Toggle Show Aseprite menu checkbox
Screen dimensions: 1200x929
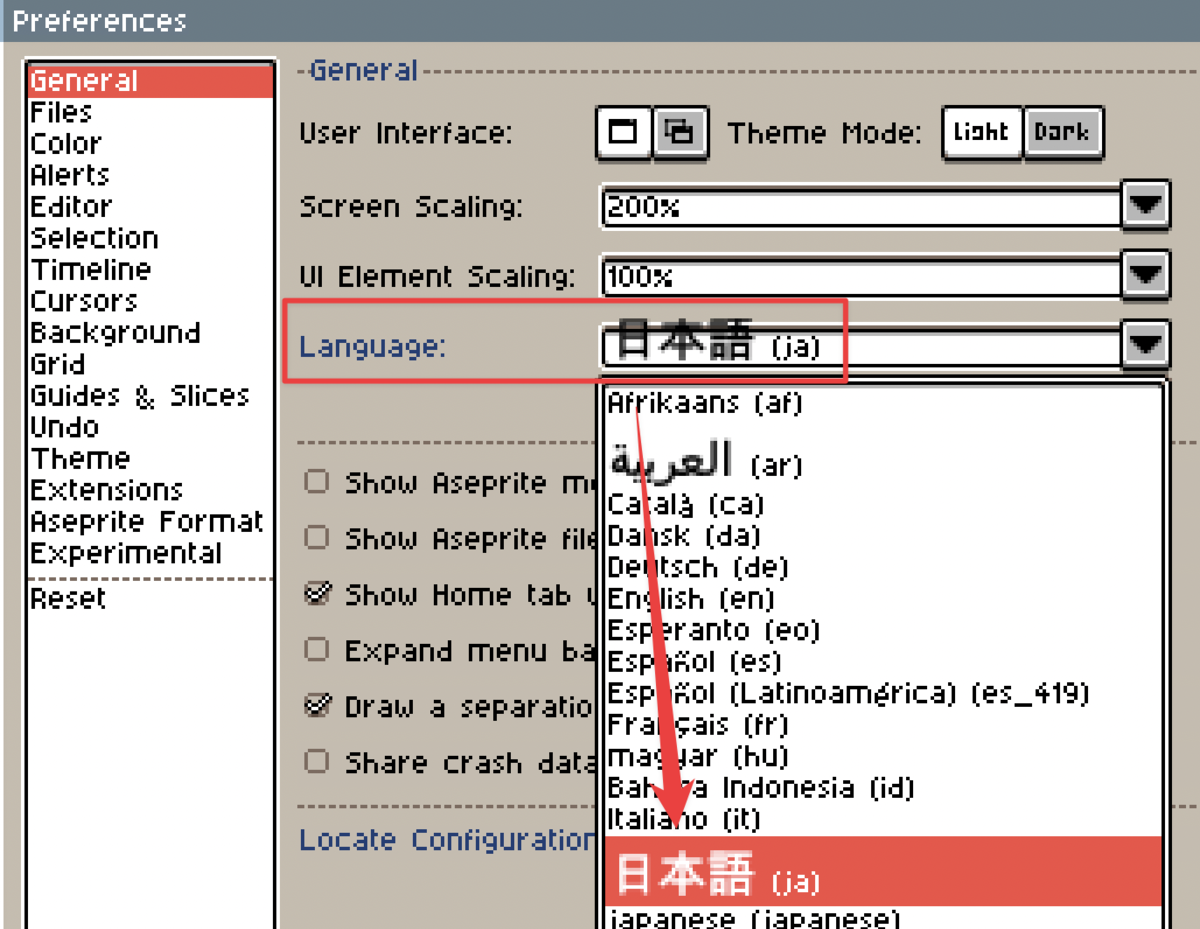click(x=316, y=483)
